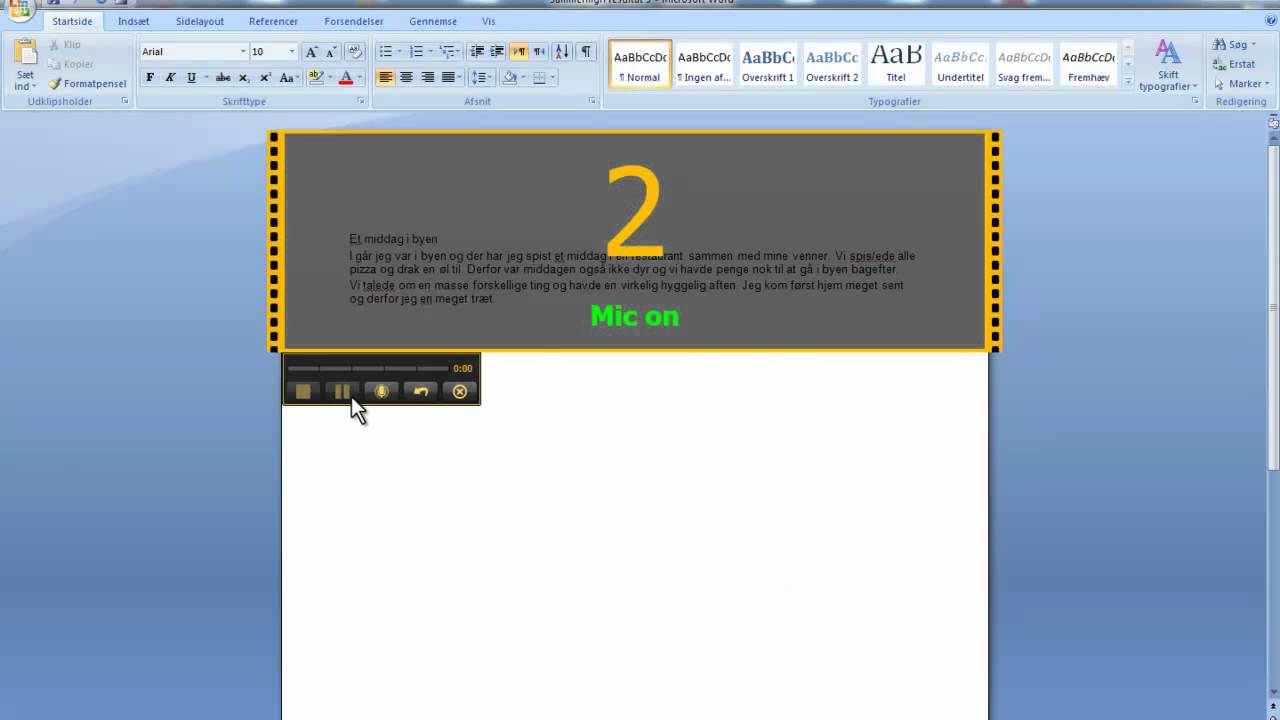
Task: Apply the Normal style
Action: [x=640, y=65]
